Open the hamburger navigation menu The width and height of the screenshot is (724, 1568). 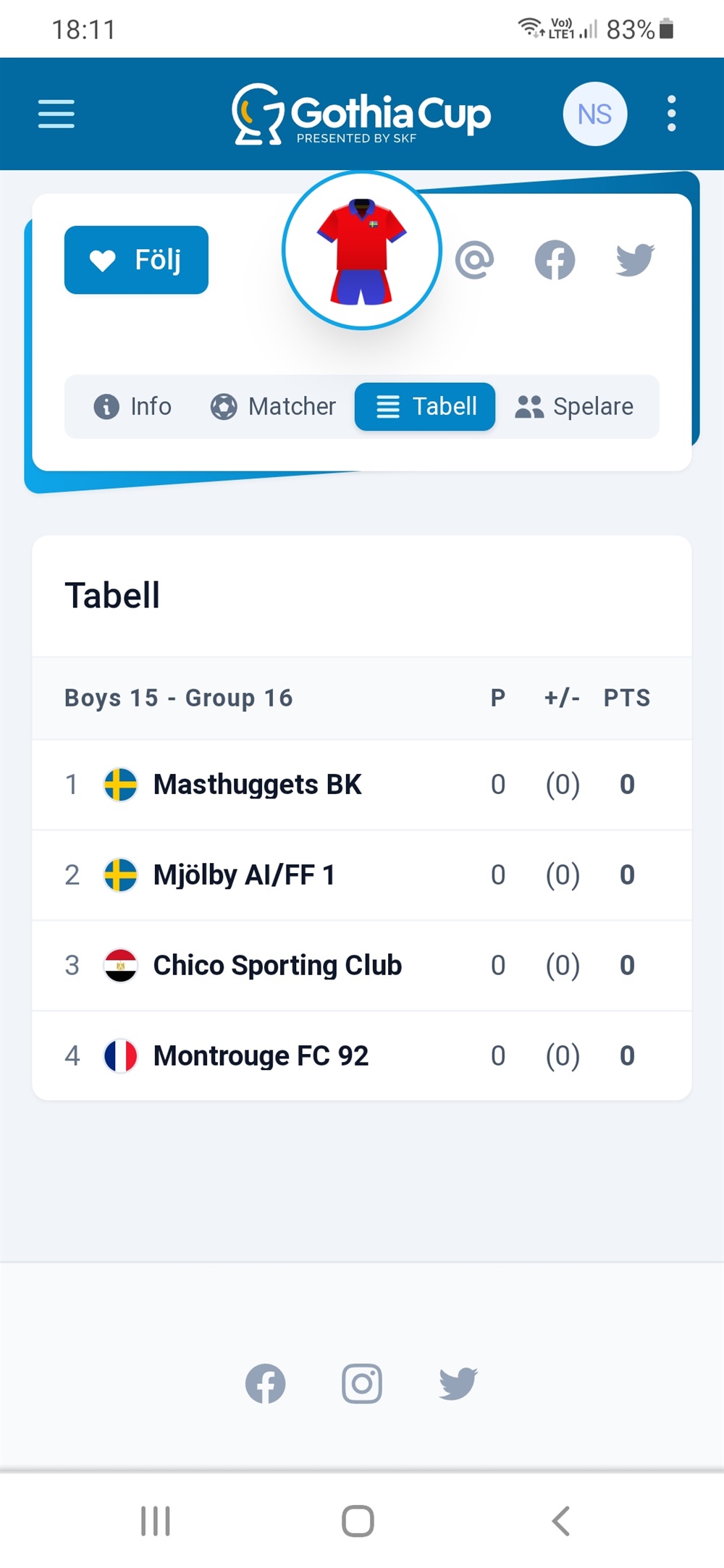56,114
